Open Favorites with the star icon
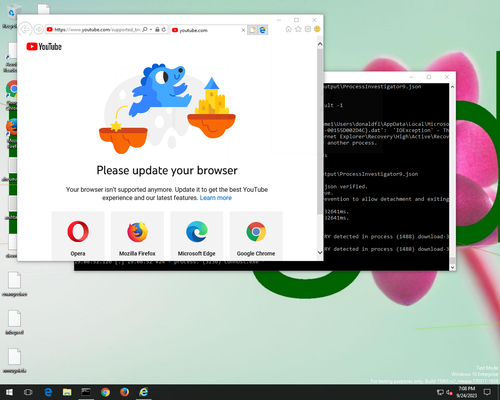Image resolution: width=500 pixels, height=400 pixels. (x=298, y=29)
